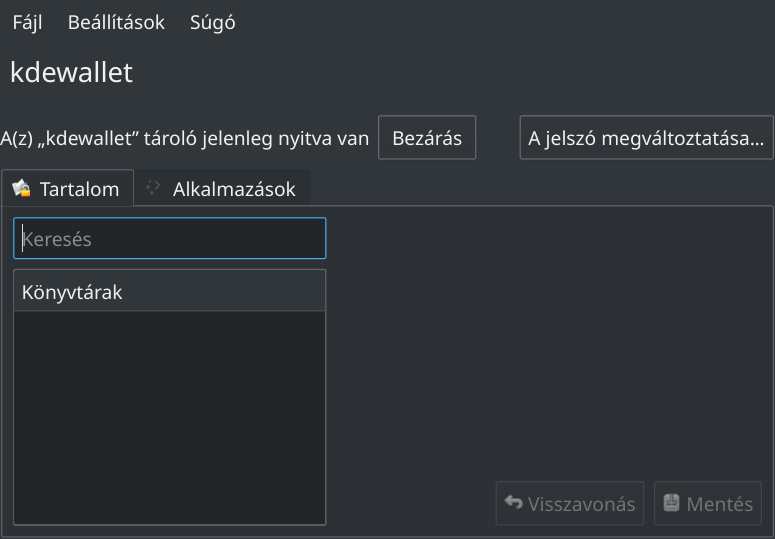Switch to the Tartalom tab
775x539 pixels.
pyautogui.click(x=68, y=189)
